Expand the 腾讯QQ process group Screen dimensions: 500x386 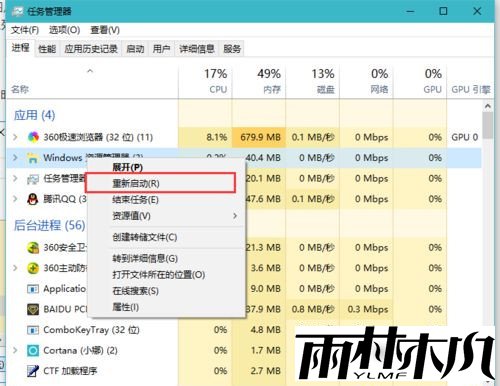click(15, 199)
